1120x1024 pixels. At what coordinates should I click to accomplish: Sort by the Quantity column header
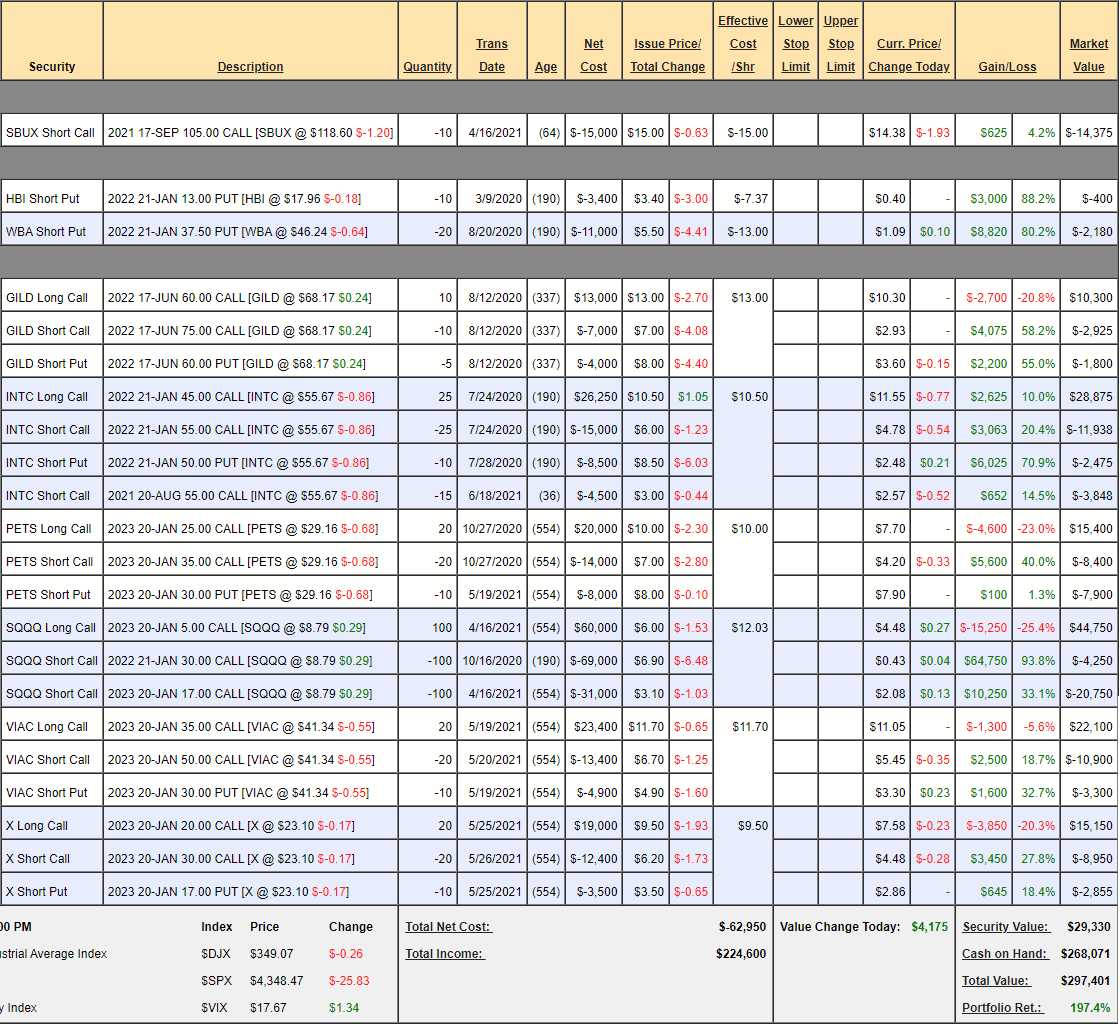[427, 67]
